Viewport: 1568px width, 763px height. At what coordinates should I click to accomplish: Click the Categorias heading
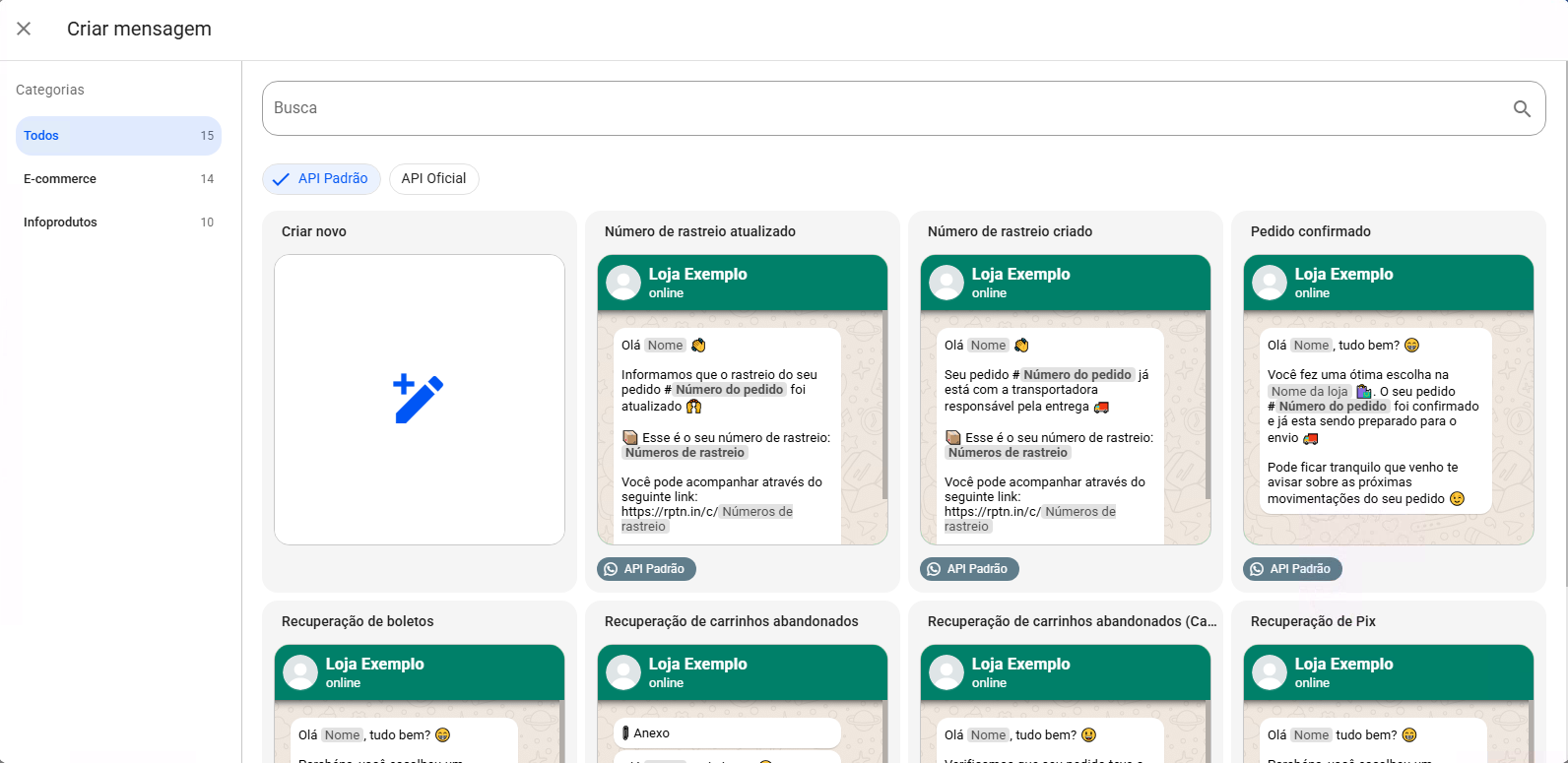tap(50, 90)
